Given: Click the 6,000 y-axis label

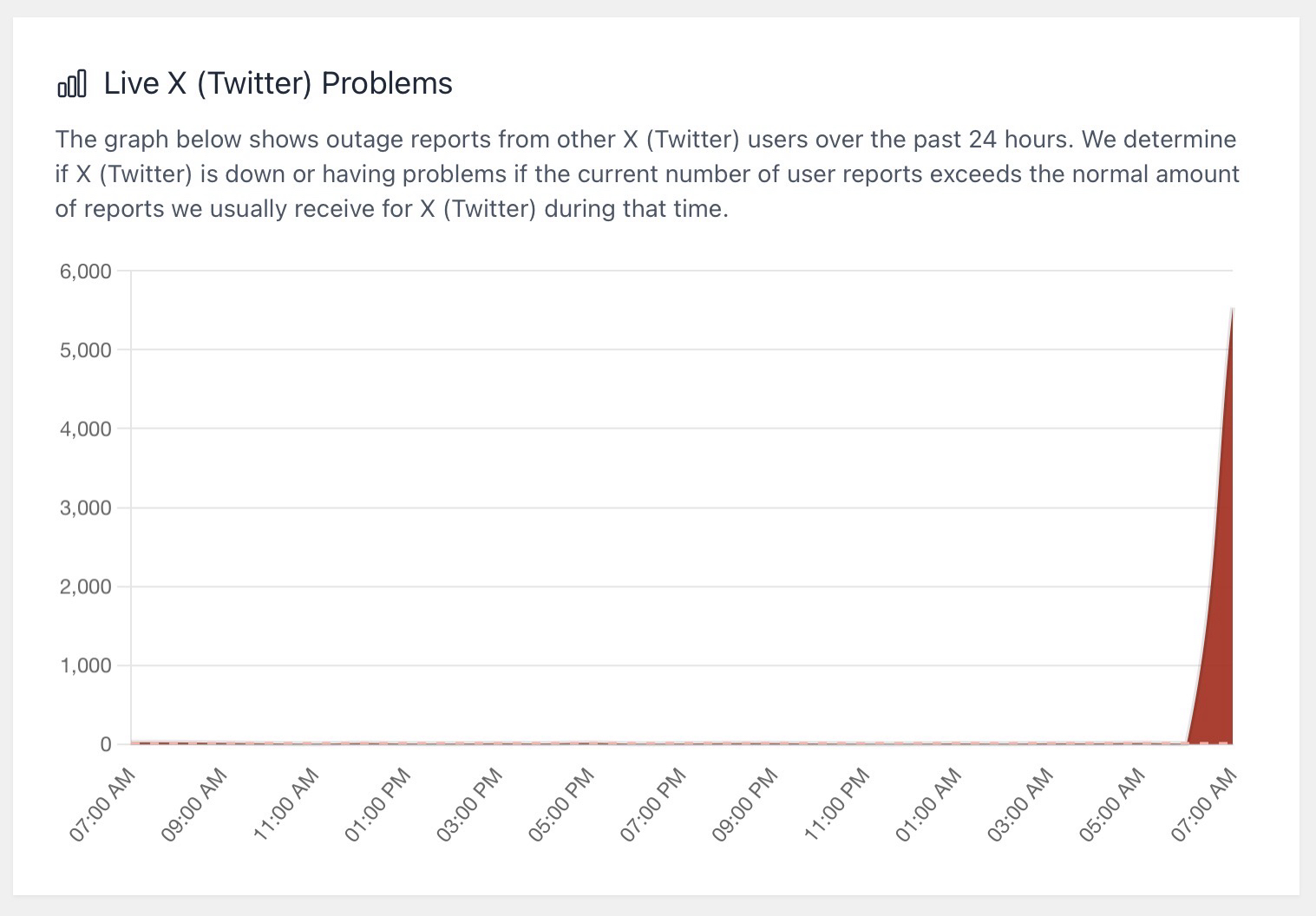Looking at the screenshot, I should tap(85, 272).
